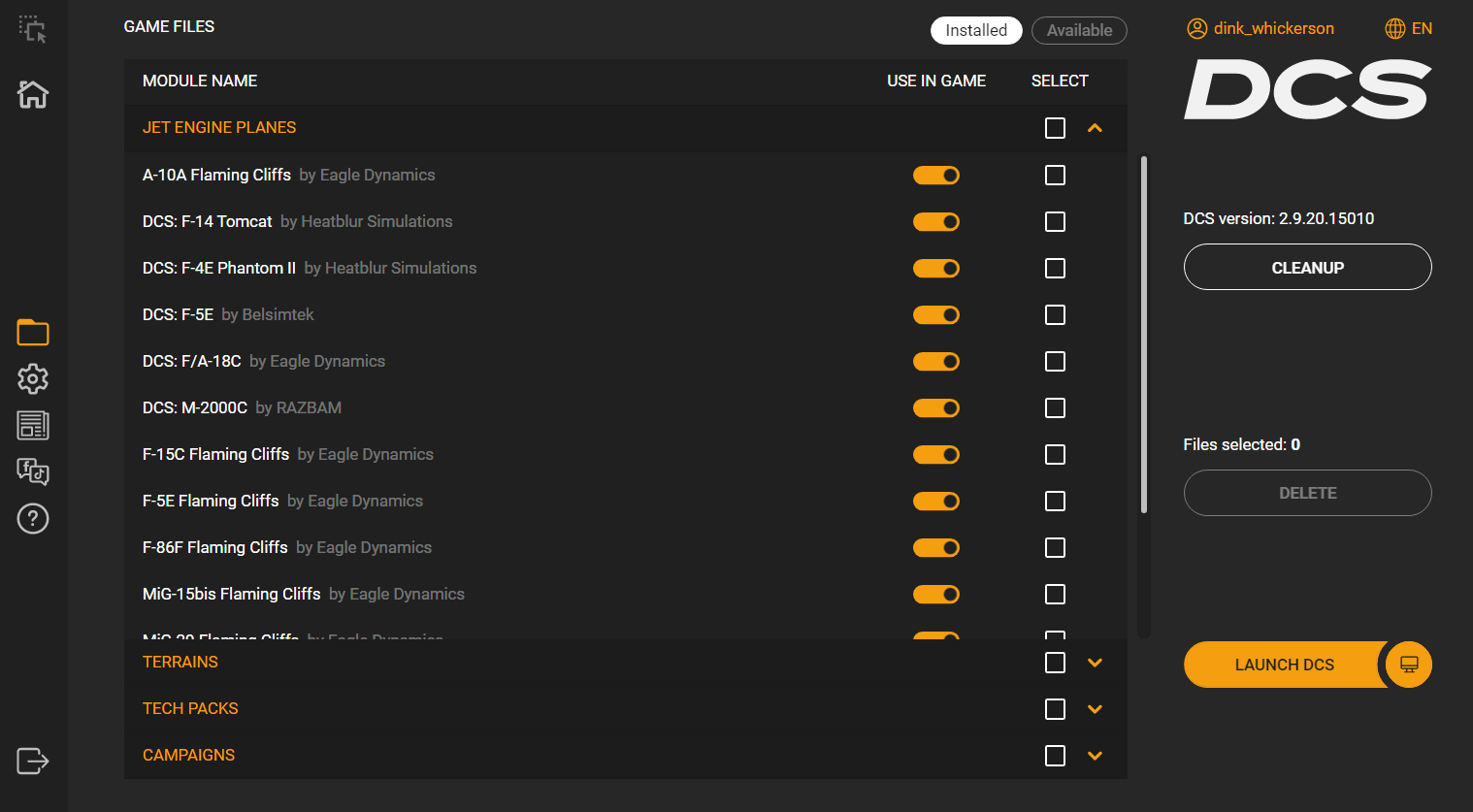The height and width of the screenshot is (812, 1473).
Task: Open the News icon in the sidebar
Action: pyautogui.click(x=33, y=425)
